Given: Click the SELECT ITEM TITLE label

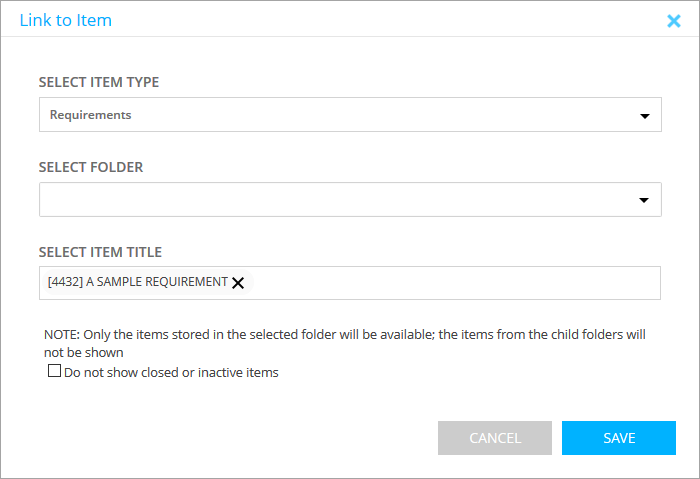Looking at the screenshot, I should [x=100, y=252].
